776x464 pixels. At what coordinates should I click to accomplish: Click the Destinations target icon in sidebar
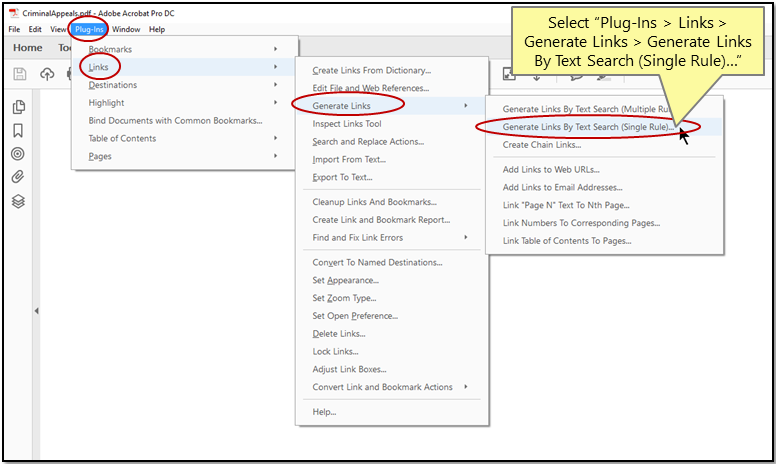18,154
